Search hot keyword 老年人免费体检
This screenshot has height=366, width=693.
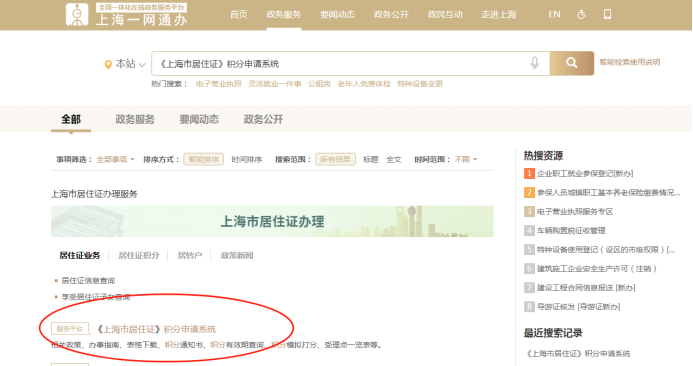click(x=364, y=84)
